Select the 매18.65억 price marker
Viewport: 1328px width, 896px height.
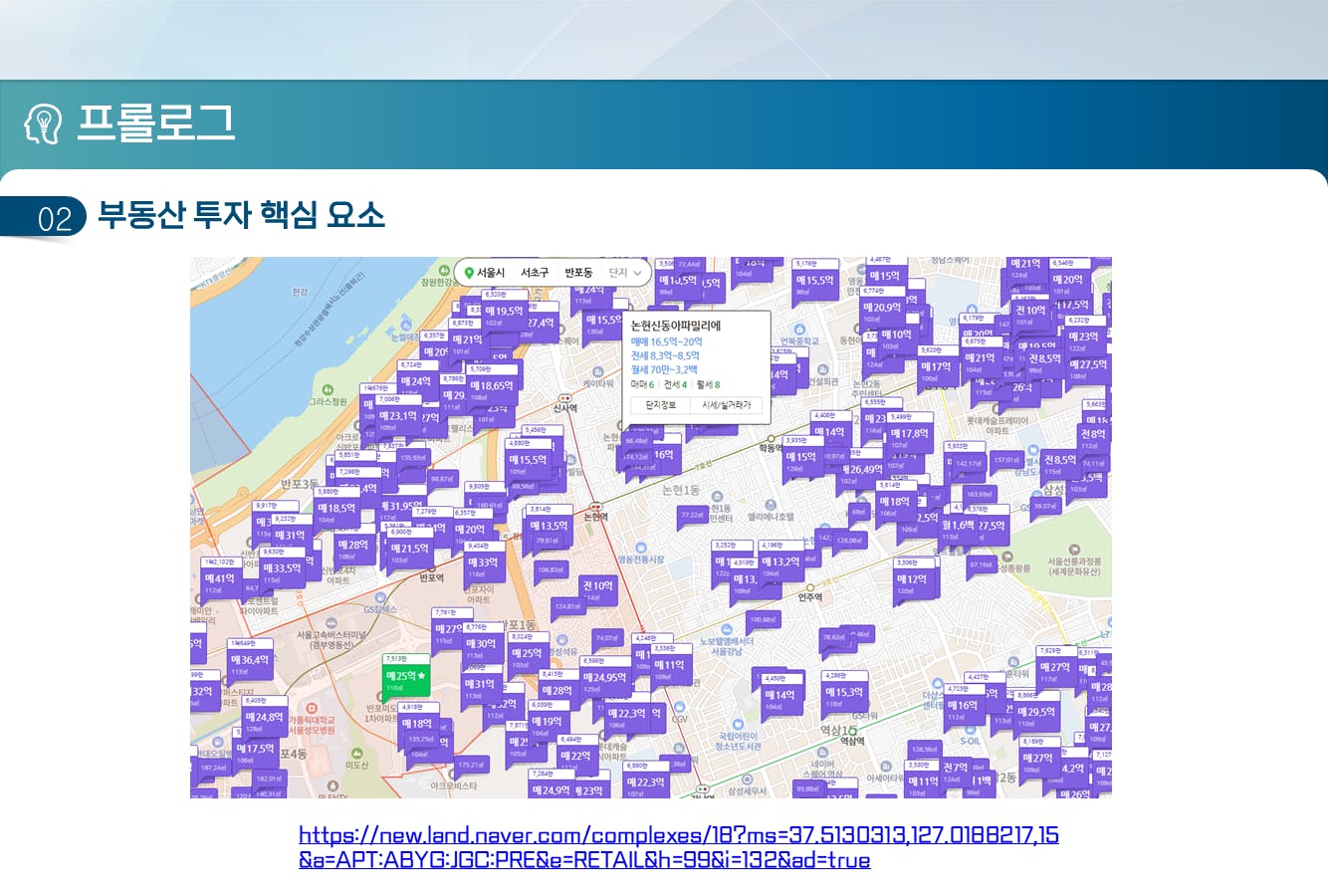point(492,388)
